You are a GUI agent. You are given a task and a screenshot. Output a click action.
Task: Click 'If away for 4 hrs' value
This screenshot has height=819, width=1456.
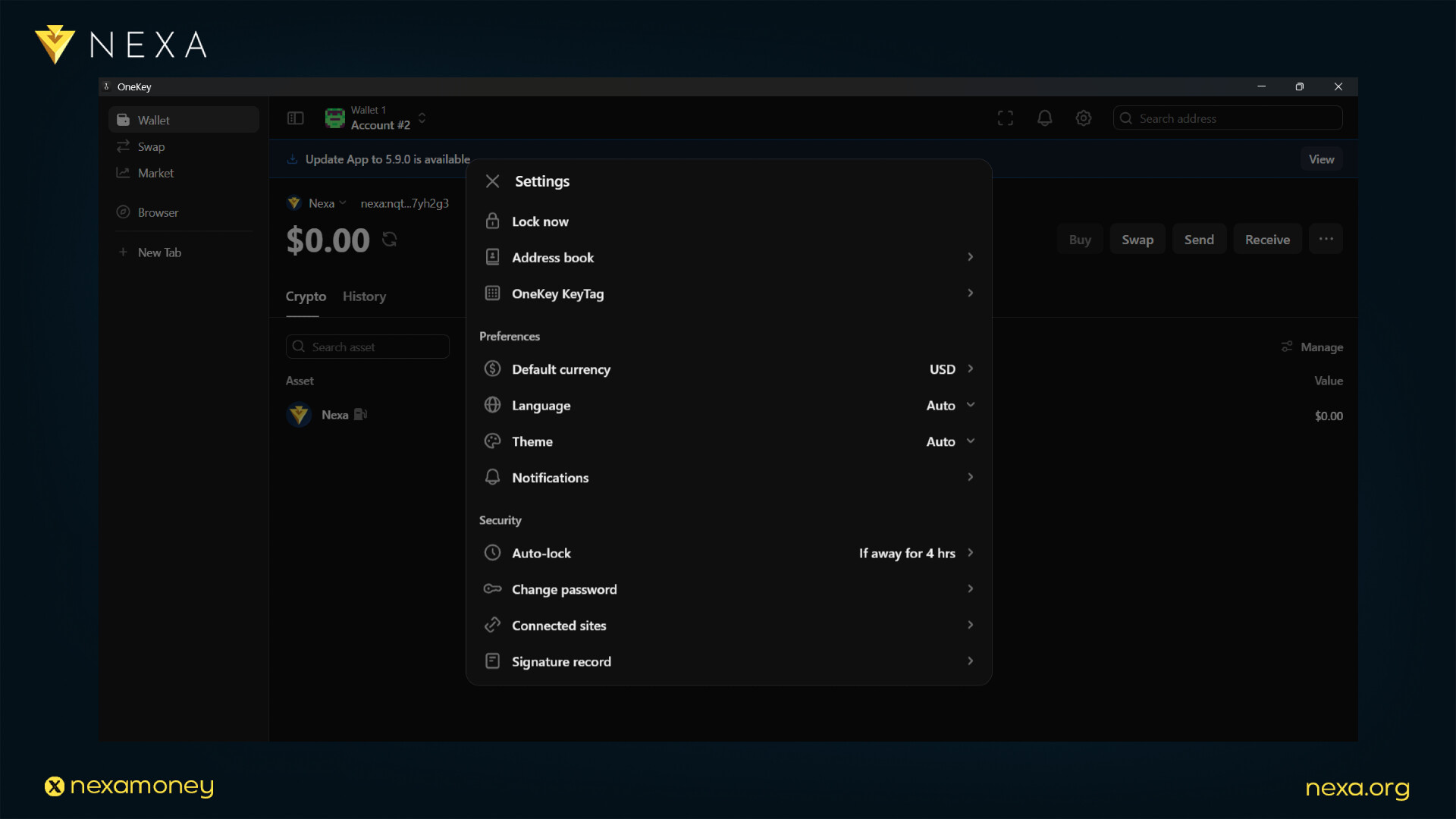pos(907,554)
